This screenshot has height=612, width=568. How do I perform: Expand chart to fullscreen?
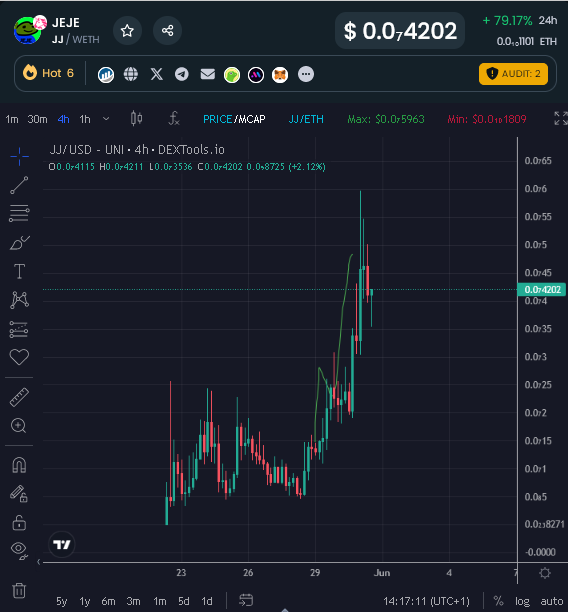(x=561, y=118)
